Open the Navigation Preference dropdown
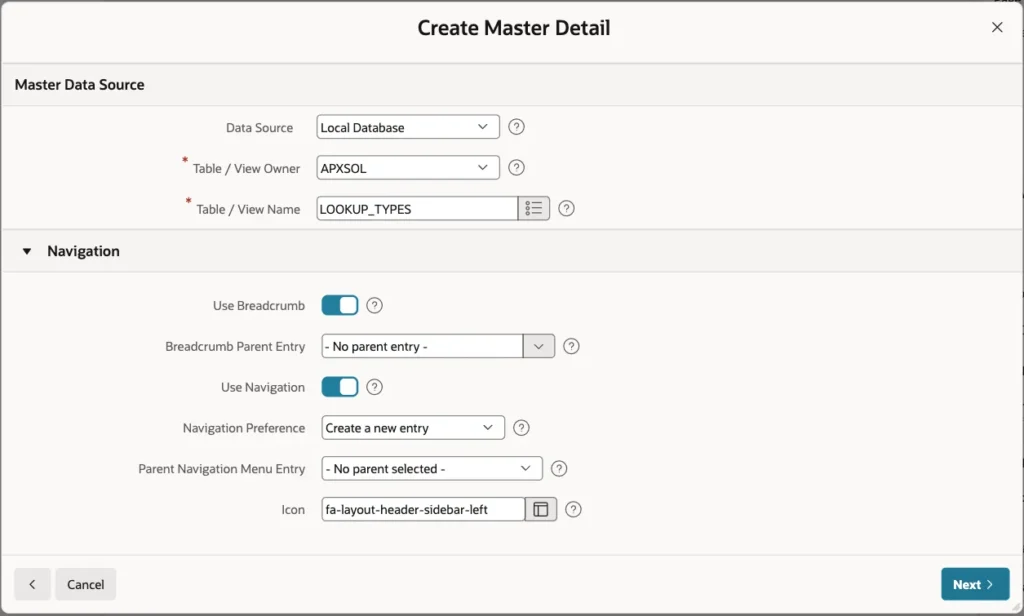 [413, 428]
